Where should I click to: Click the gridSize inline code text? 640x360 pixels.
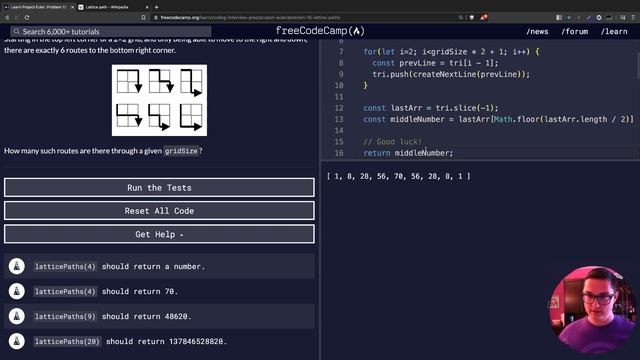(x=181, y=151)
